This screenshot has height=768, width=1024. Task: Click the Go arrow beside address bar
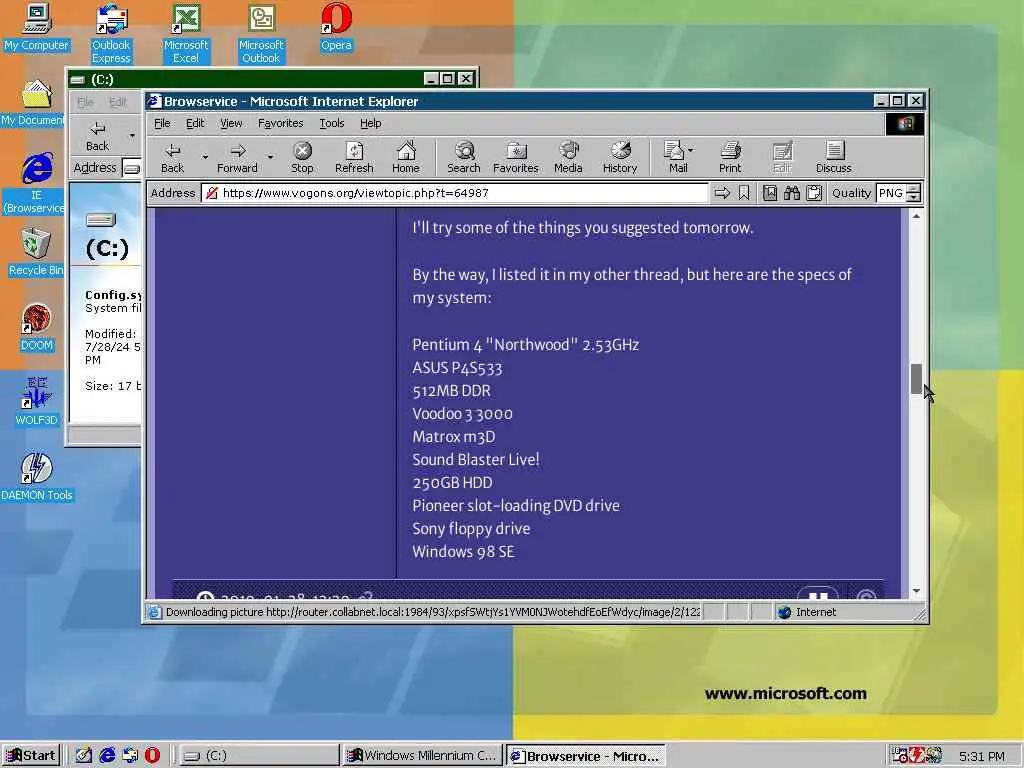tap(722, 193)
